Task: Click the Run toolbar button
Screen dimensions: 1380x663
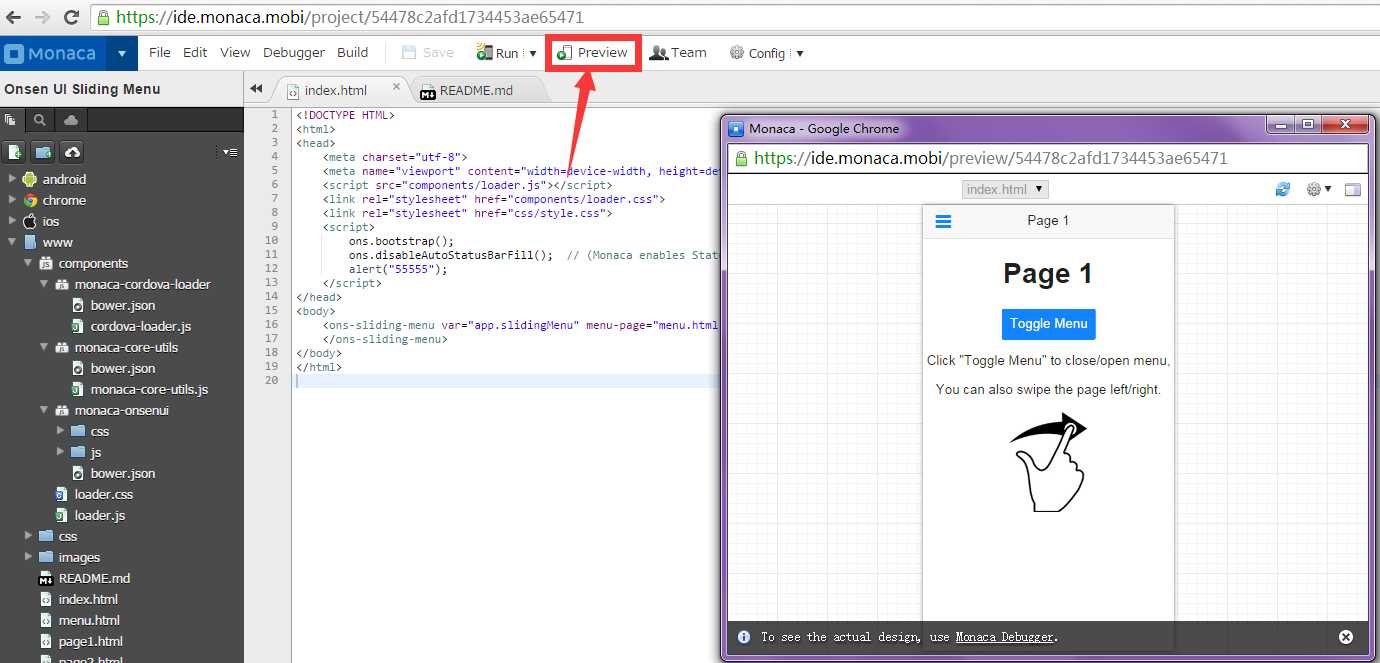Action: (x=498, y=53)
